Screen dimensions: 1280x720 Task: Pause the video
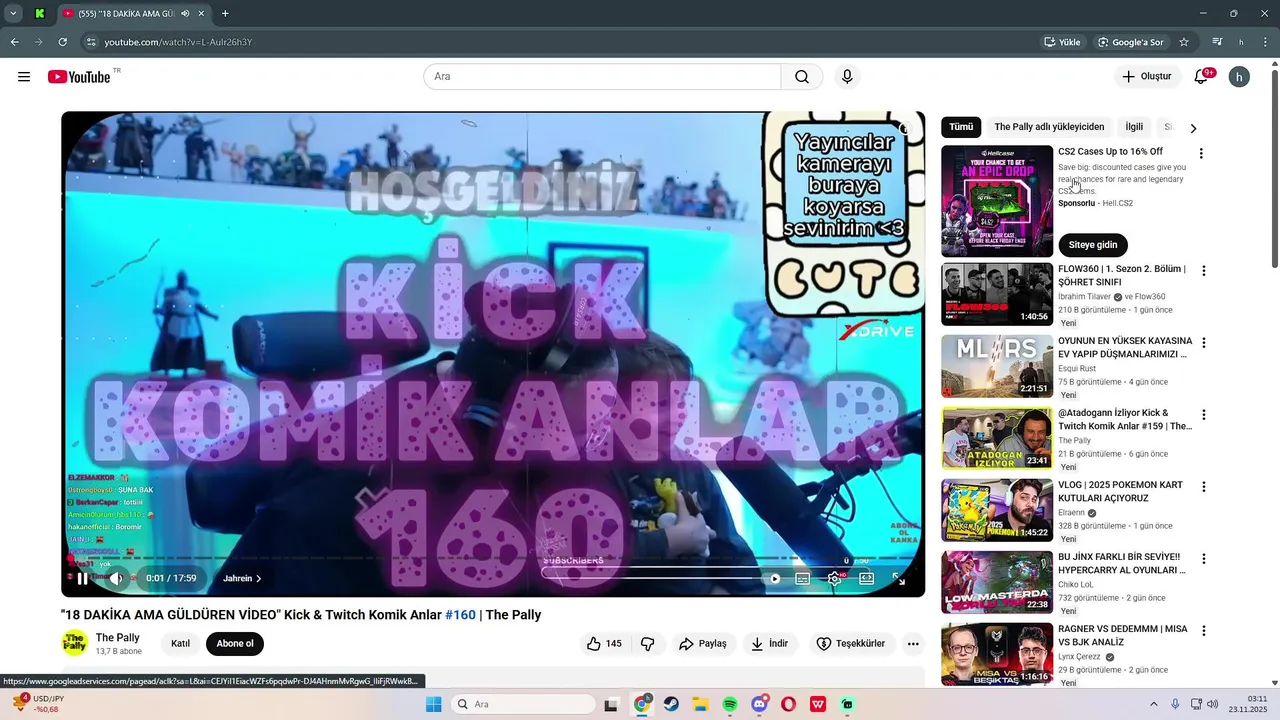[82, 579]
